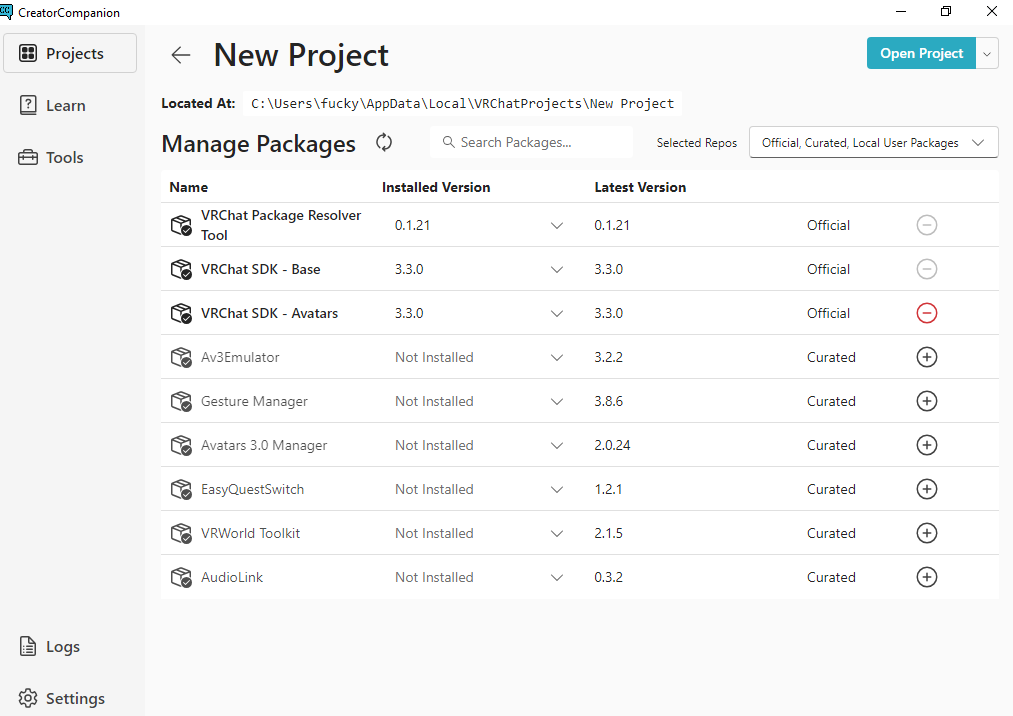Open version dropdown for Avatars 3.0 Manager
The image size is (1013, 716).
(x=556, y=445)
